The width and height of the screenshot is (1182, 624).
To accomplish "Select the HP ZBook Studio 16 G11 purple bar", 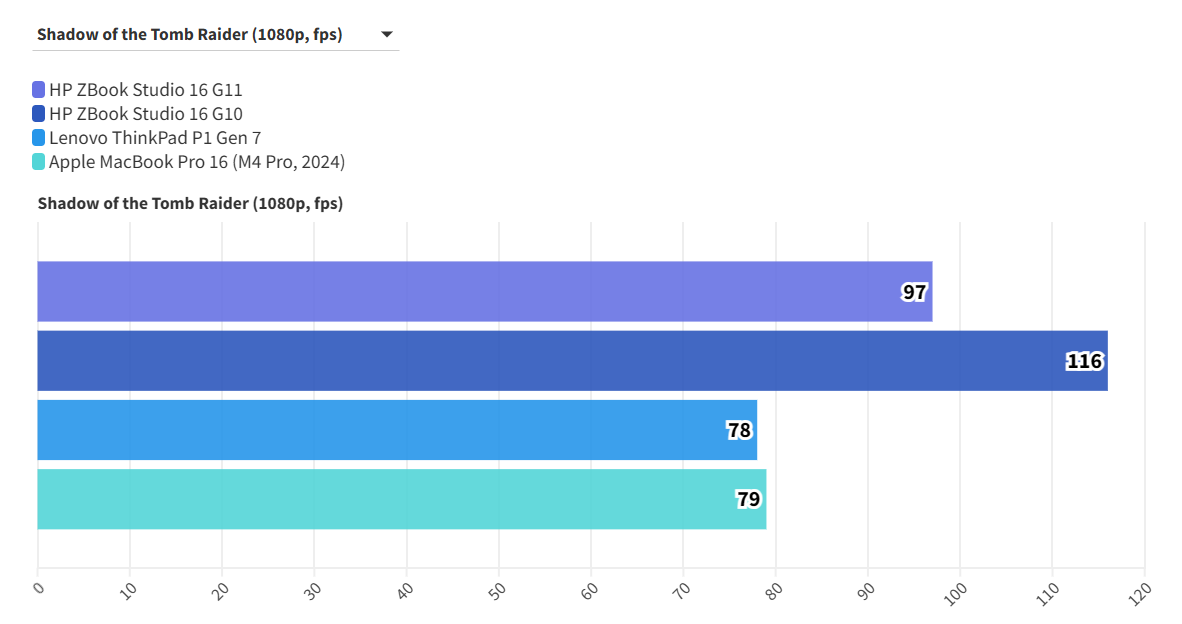I will [450, 292].
